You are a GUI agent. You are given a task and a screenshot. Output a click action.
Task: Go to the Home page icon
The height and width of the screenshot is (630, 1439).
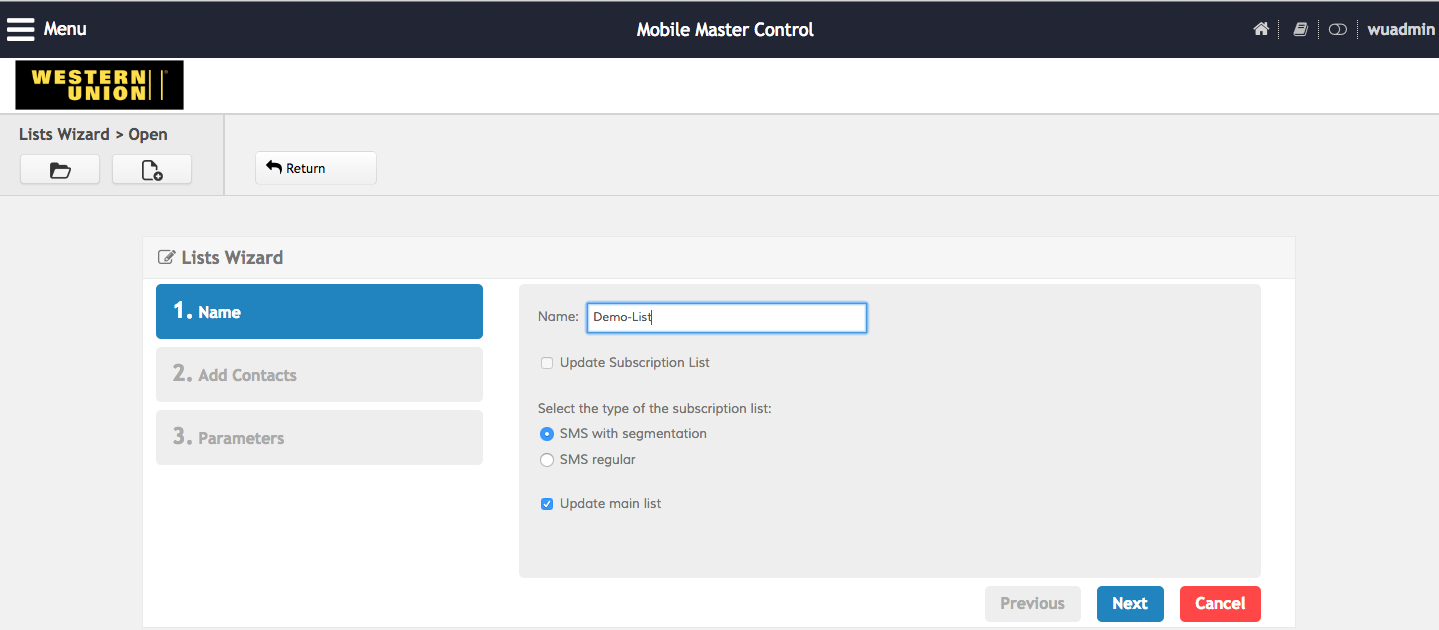(1261, 30)
